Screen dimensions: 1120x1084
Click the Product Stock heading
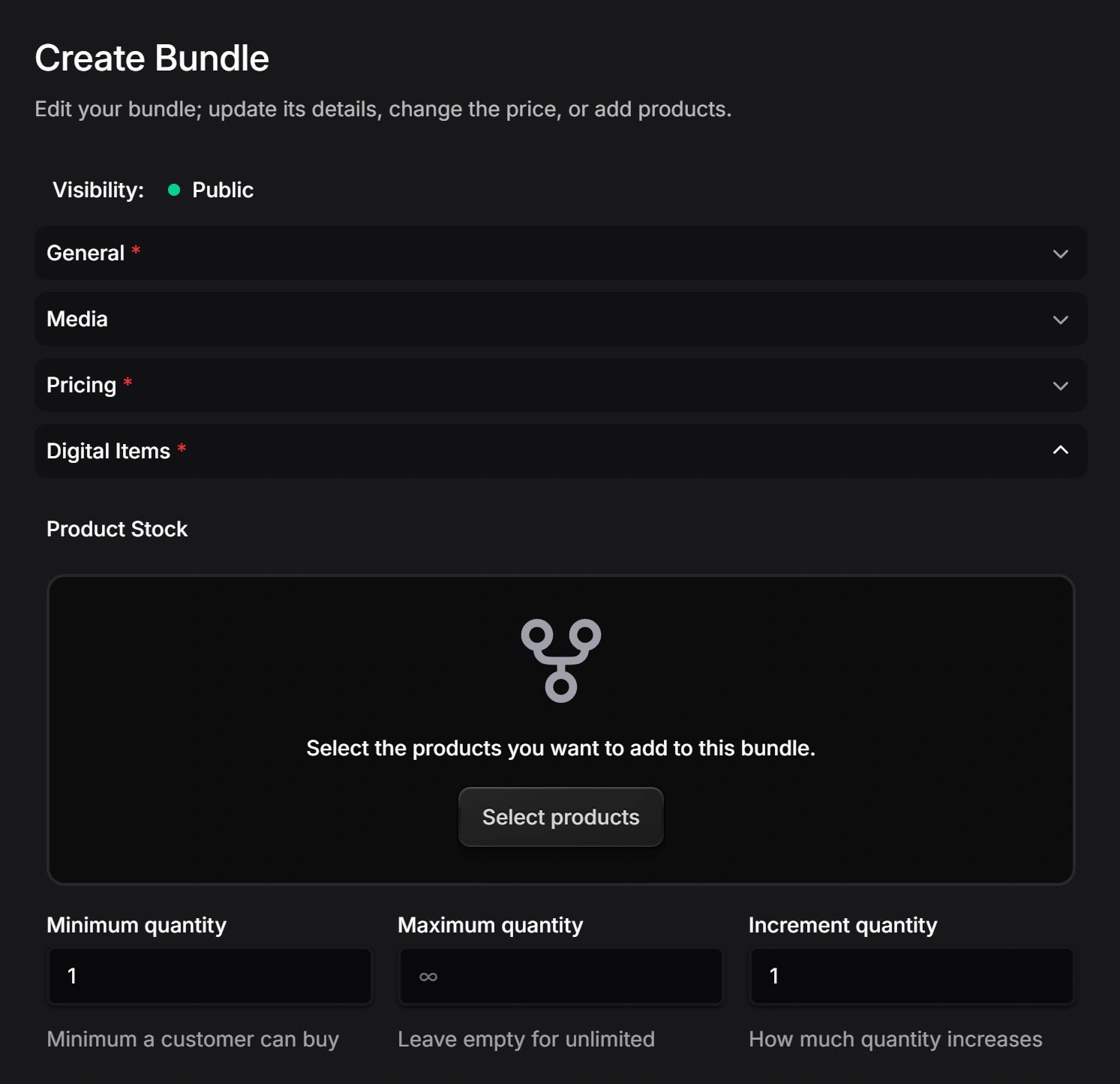pos(117,530)
